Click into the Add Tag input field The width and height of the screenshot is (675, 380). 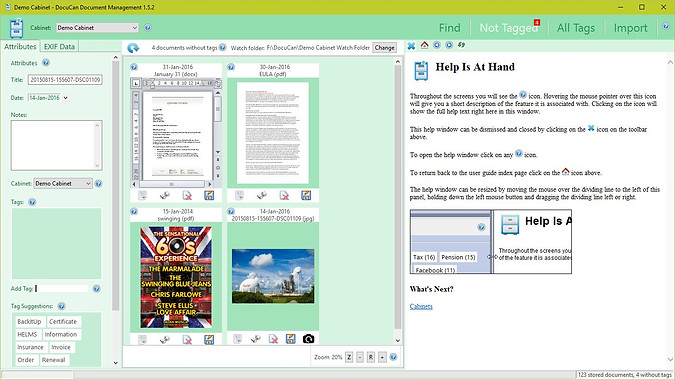point(62,289)
